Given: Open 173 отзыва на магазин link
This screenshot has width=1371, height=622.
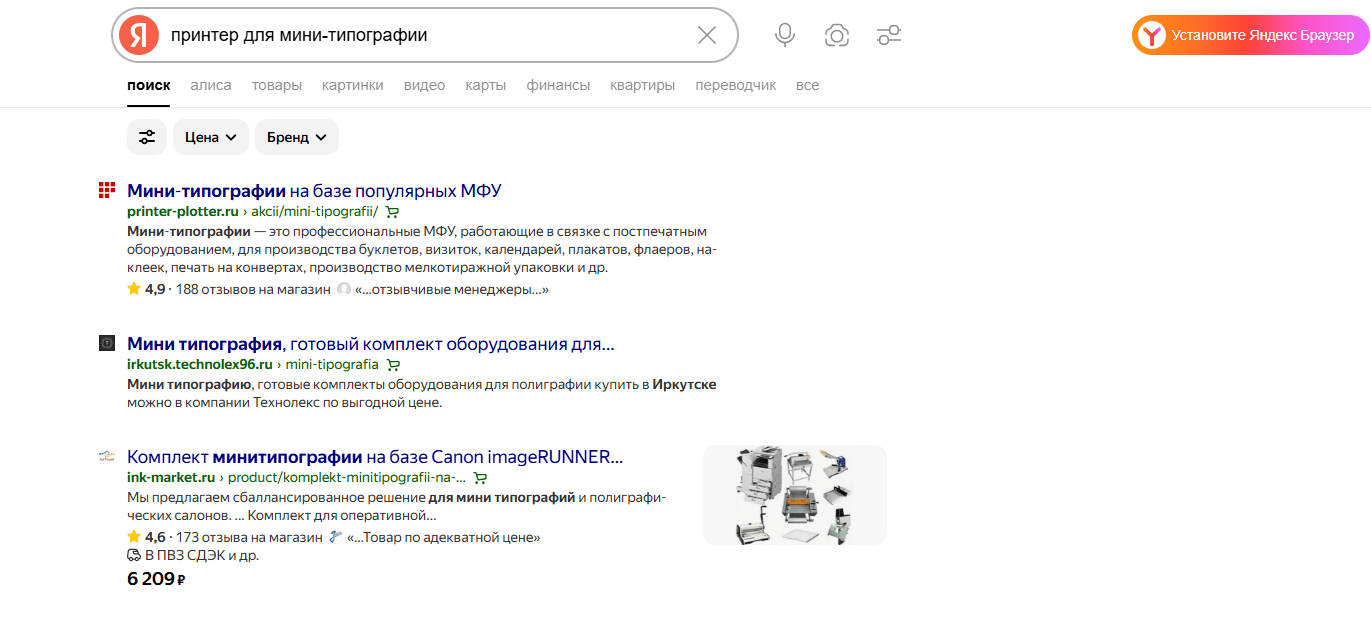Looking at the screenshot, I should point(249,537).
